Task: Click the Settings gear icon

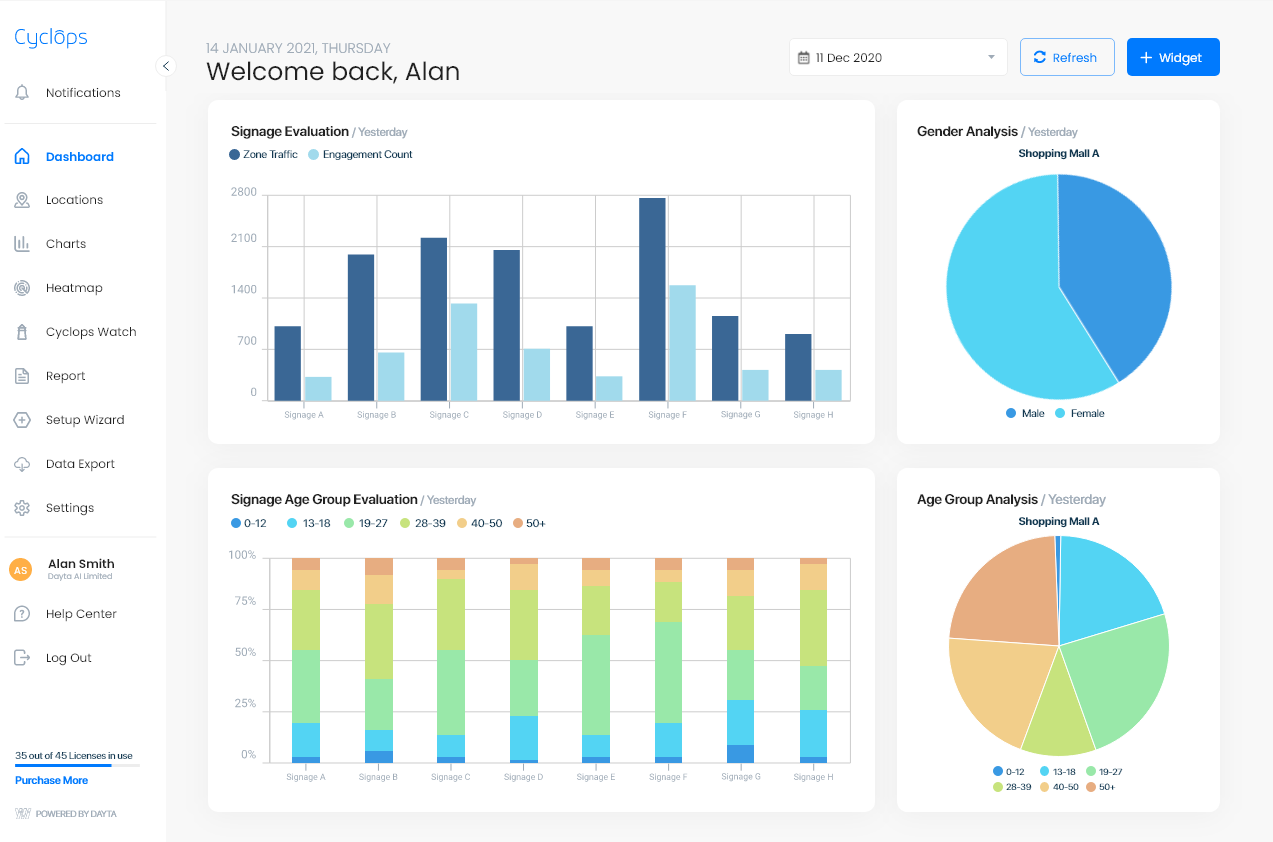Action: 22,508
